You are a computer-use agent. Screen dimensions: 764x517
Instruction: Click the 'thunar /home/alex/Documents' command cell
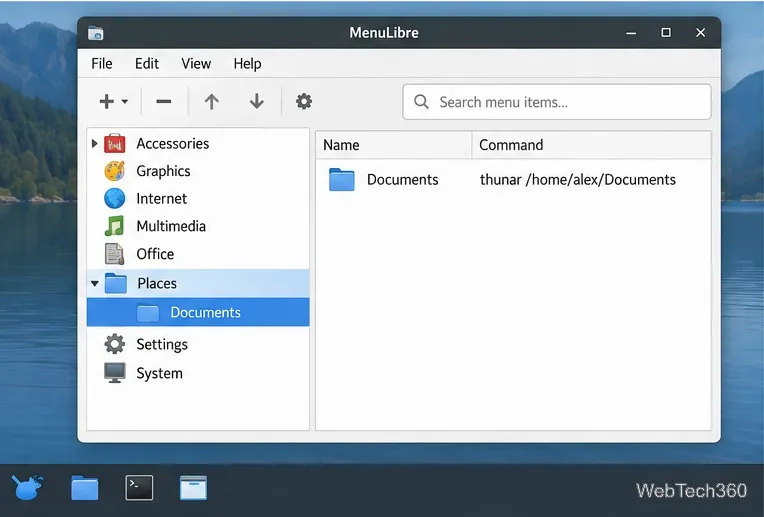click(x=577, y=180)
